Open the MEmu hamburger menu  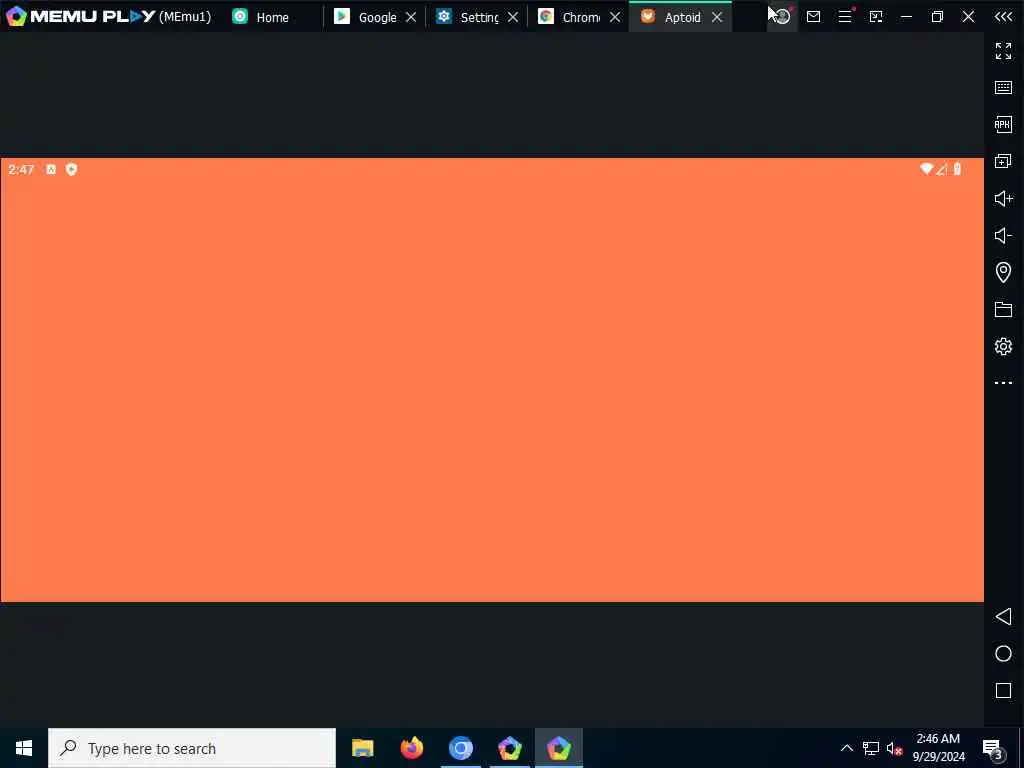pos(845,16)
